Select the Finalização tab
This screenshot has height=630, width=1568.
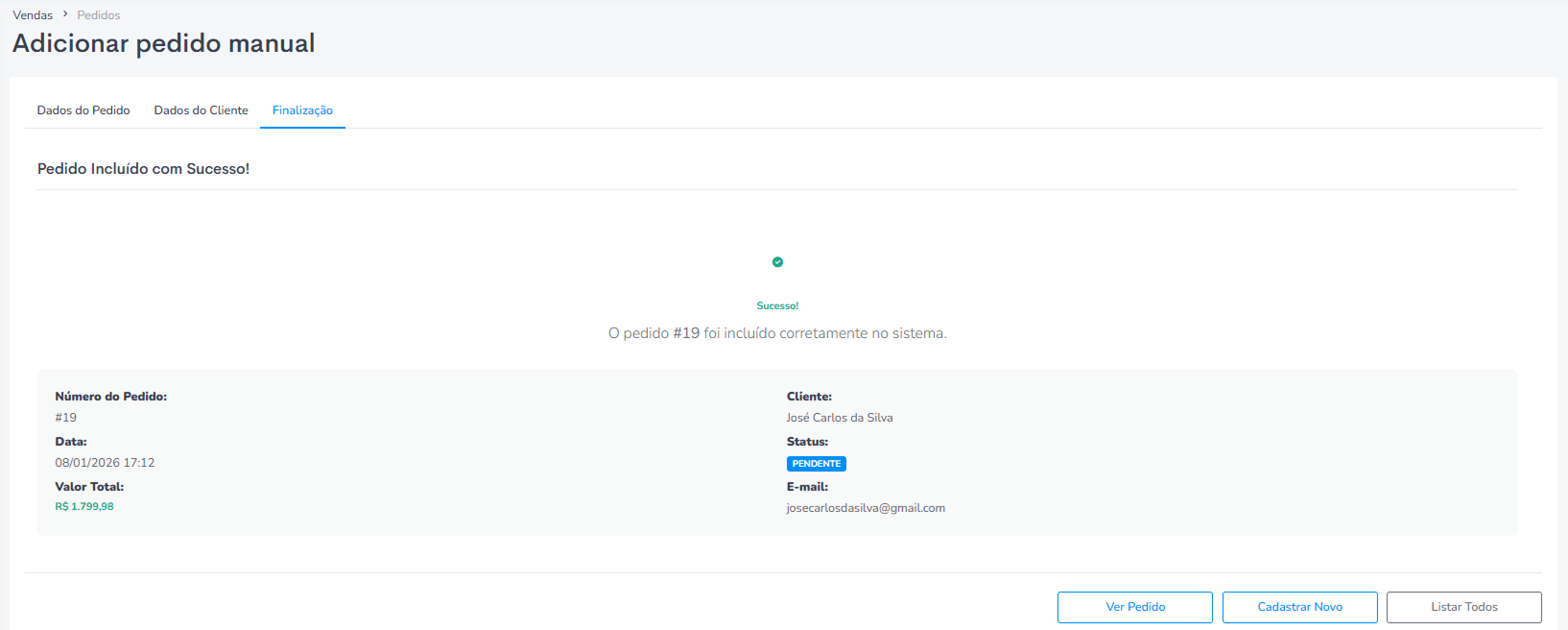pos(302,110)
